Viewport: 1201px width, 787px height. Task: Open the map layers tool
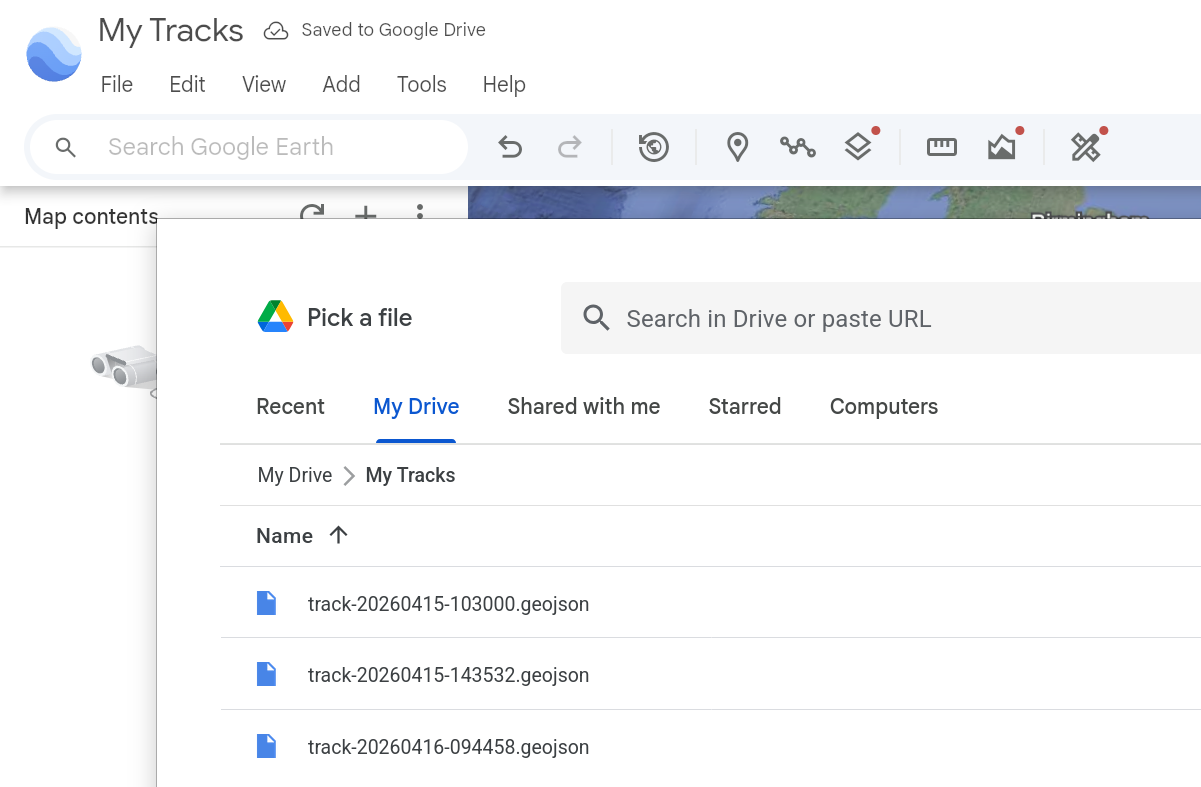coord(858,148)
